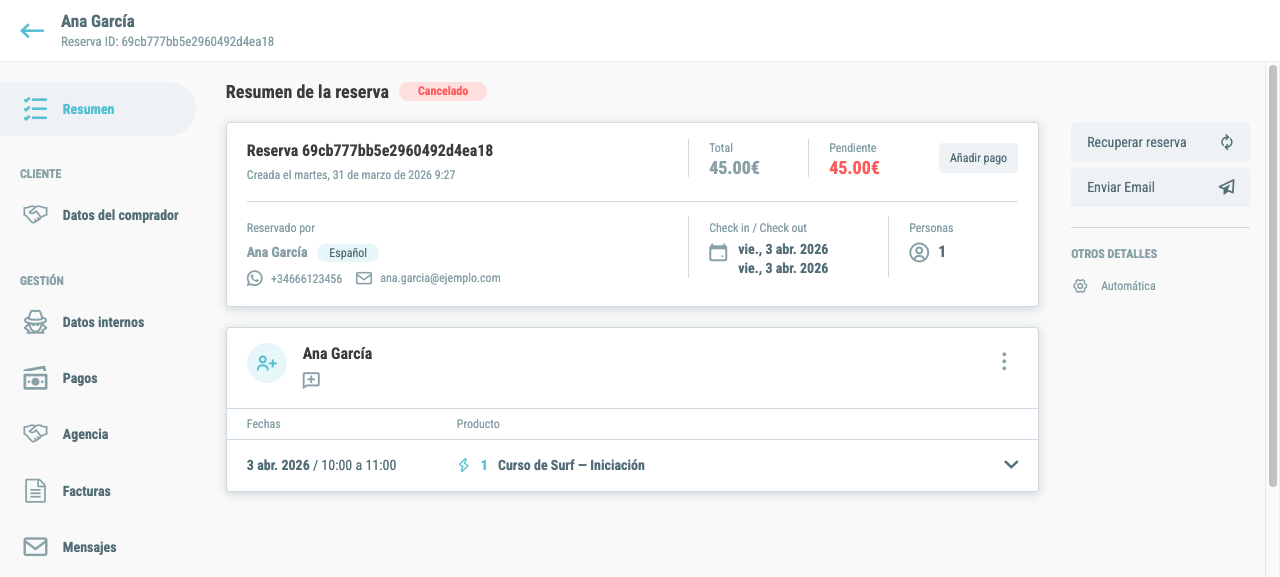Click the calendar icon by check-in dates

pos(718,252)
